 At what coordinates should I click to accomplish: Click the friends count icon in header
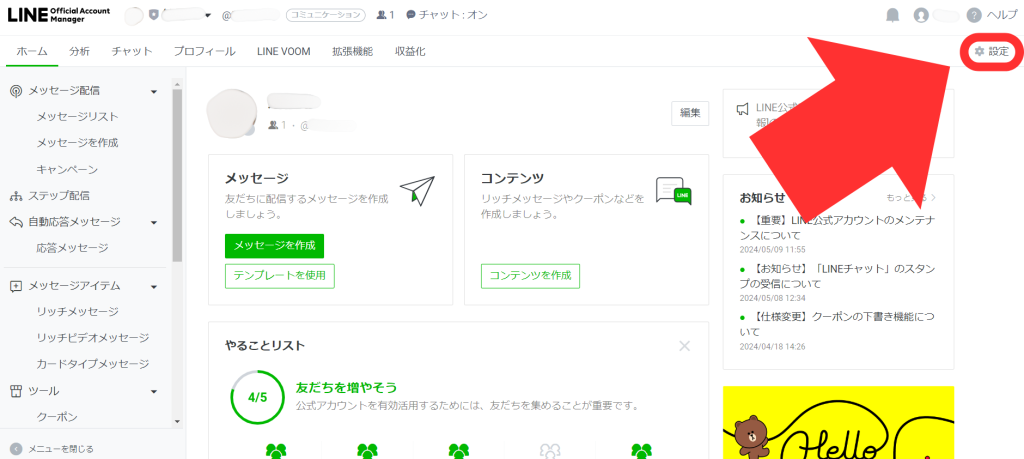tap(381, 15)
